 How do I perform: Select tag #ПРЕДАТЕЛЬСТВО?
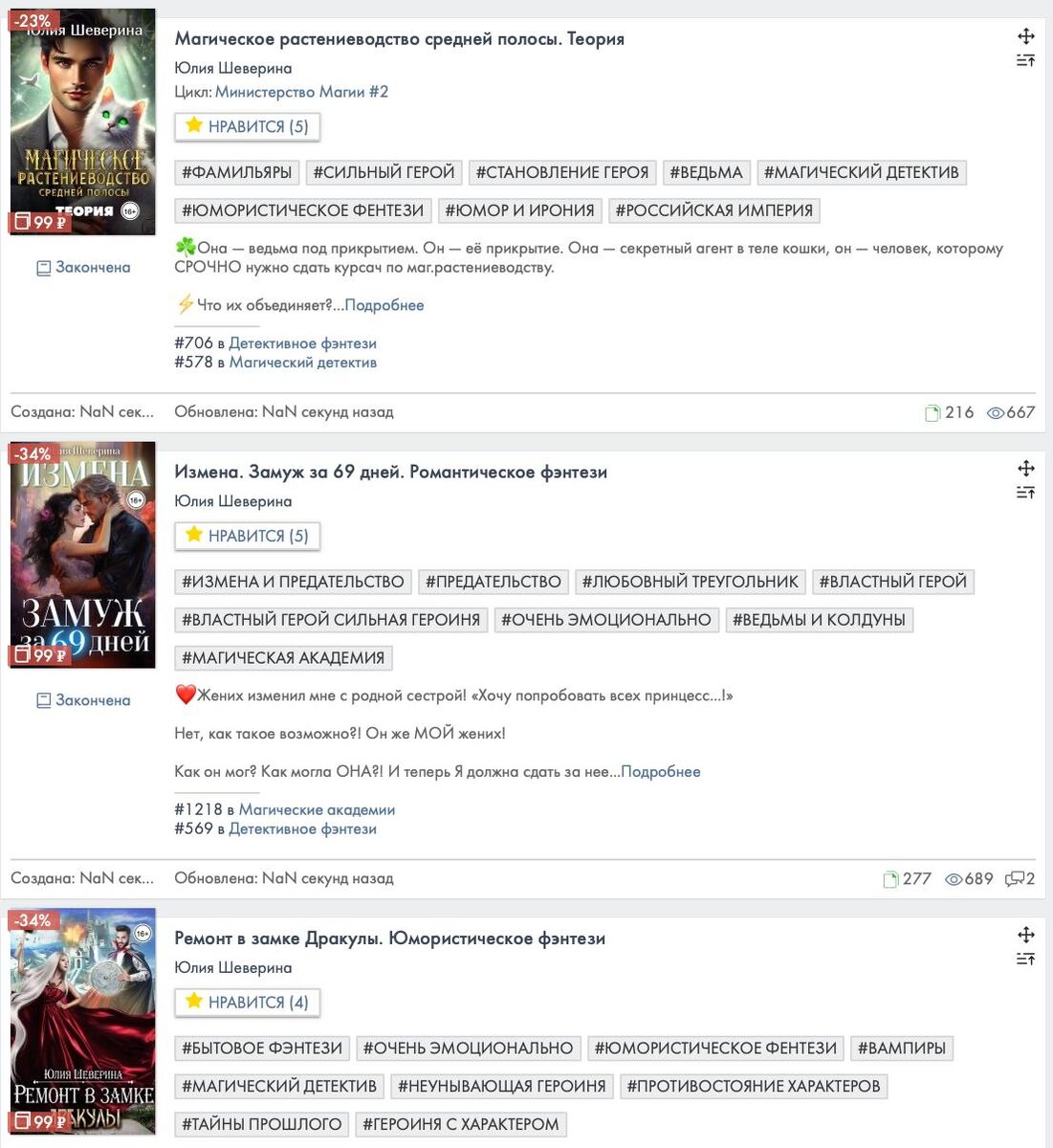(493, 582)
